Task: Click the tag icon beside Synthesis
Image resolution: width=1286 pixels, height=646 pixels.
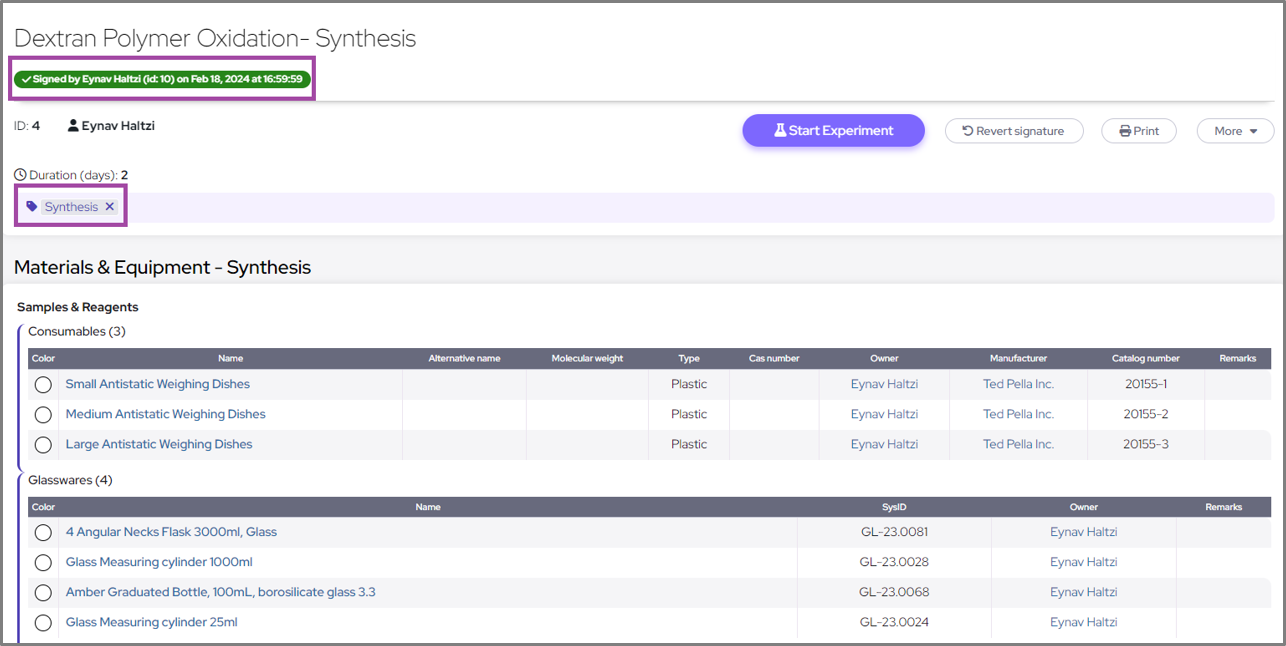Action: (x=32, y=207)
